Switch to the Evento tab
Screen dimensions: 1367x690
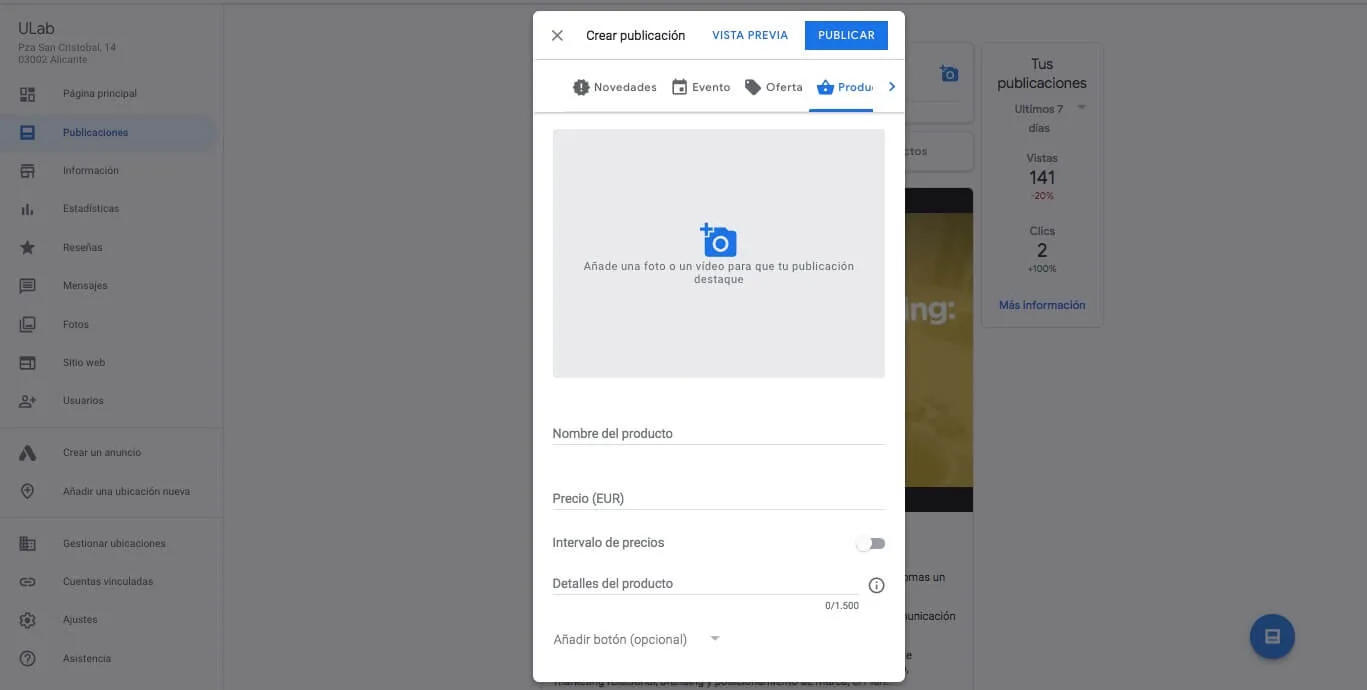[700, 87]
